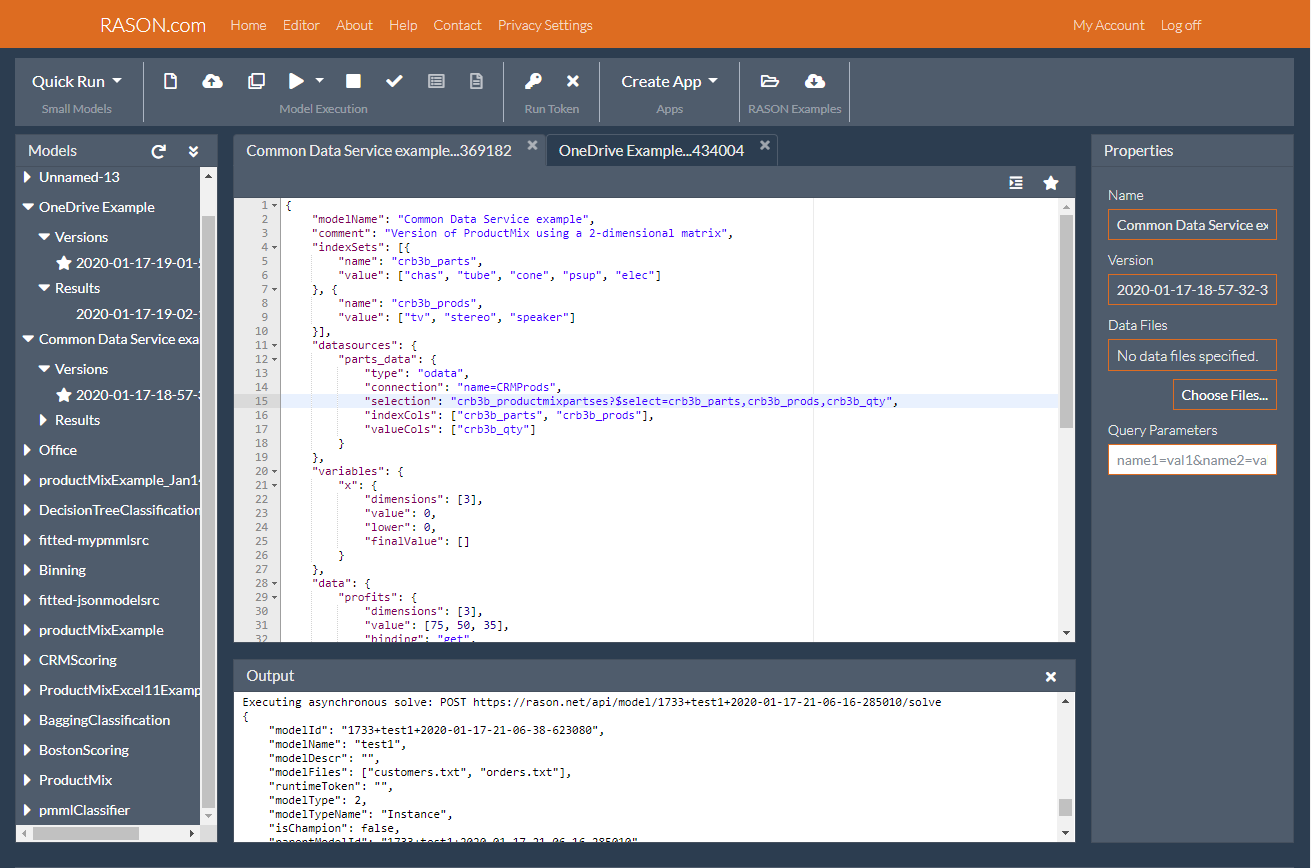
Task: Toggle fold arrow at line 20 variables
Action: (x=276, y=471)
